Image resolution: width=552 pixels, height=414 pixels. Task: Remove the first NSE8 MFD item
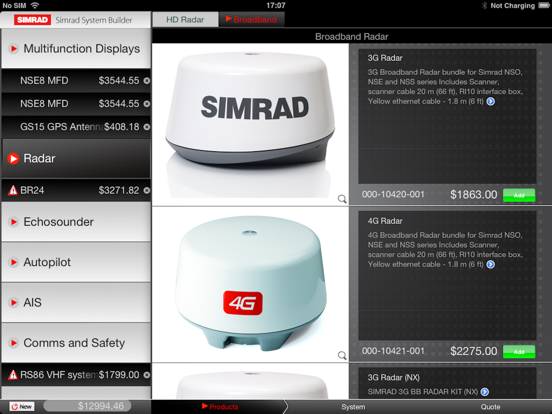coord(146,81)
